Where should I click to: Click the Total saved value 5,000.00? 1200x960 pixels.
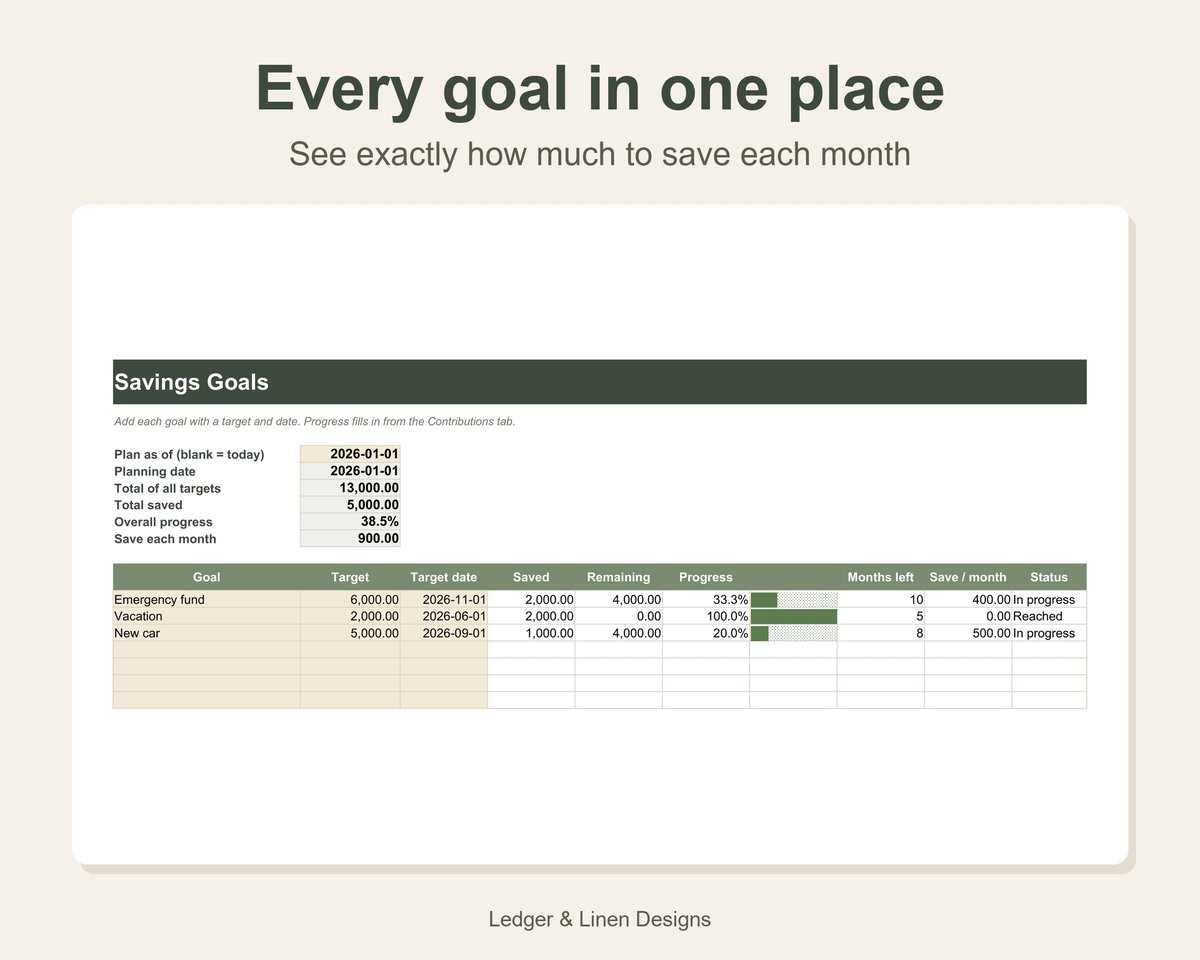click(x=350, y=505)
